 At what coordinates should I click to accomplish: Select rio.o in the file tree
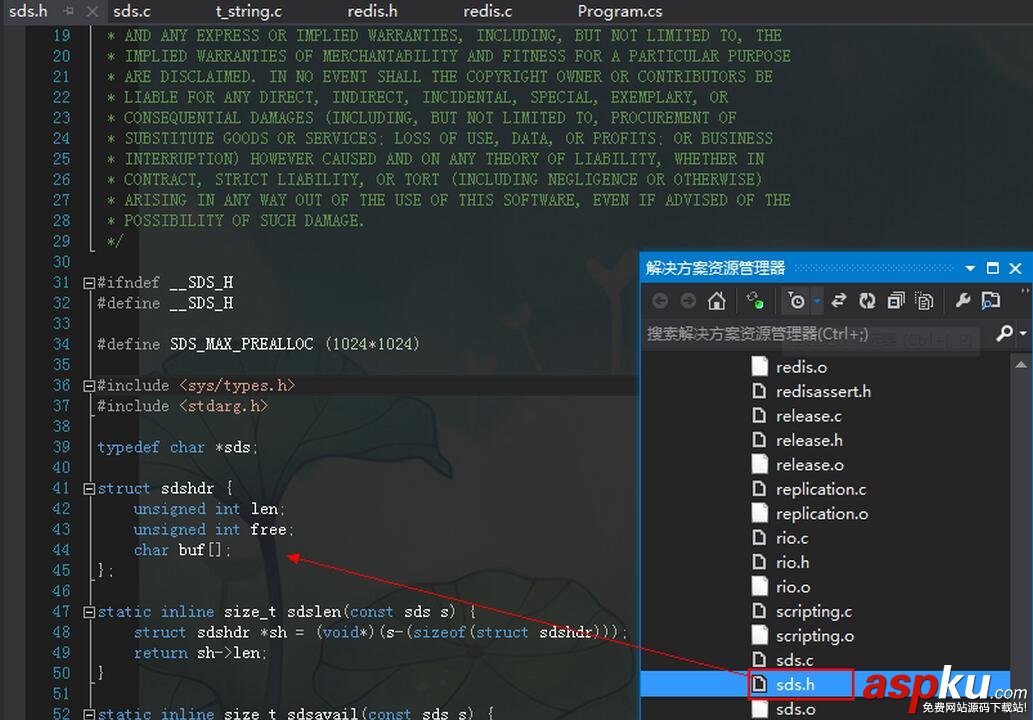[x=793, y=586]
